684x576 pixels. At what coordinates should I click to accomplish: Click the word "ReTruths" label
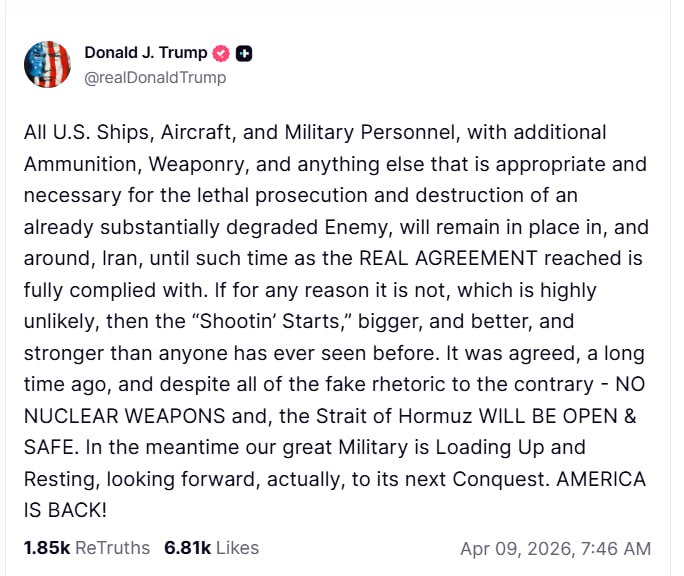(x=112, y=548)
